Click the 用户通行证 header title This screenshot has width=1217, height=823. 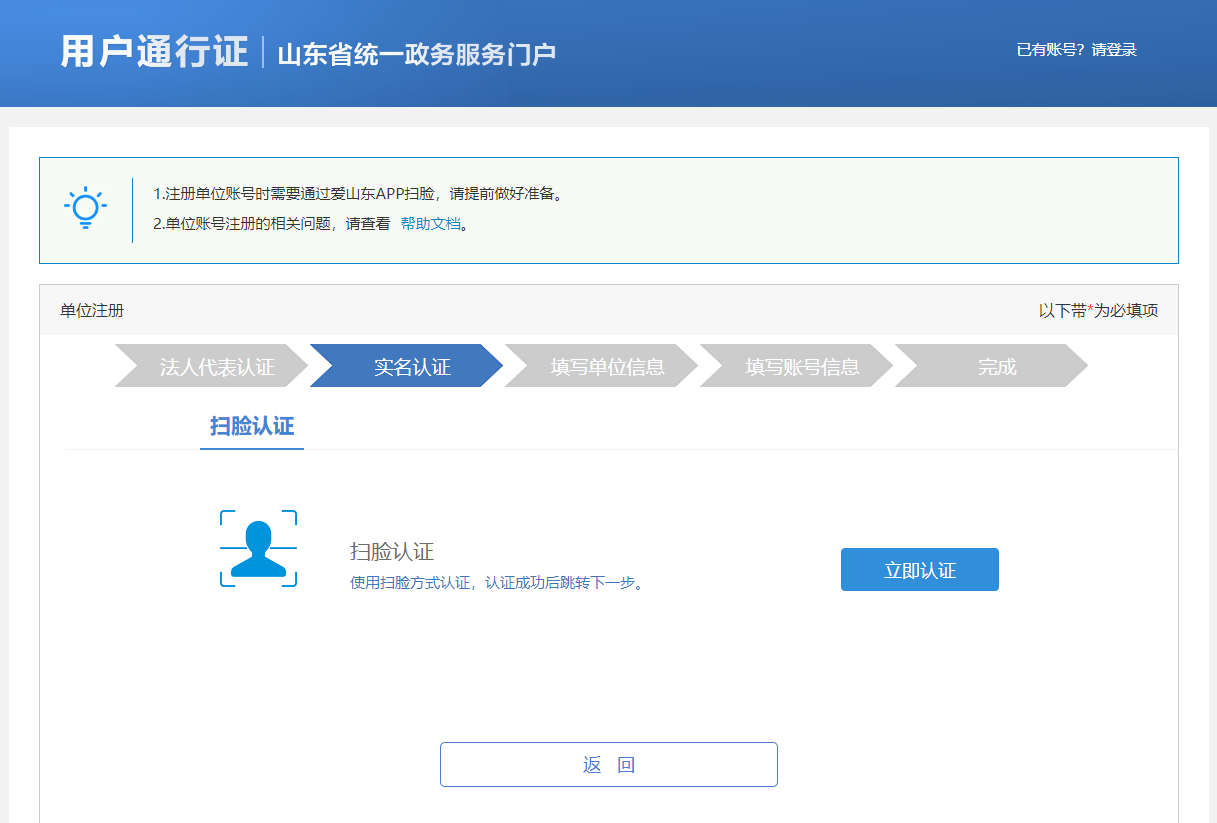[x=154, y=52]
